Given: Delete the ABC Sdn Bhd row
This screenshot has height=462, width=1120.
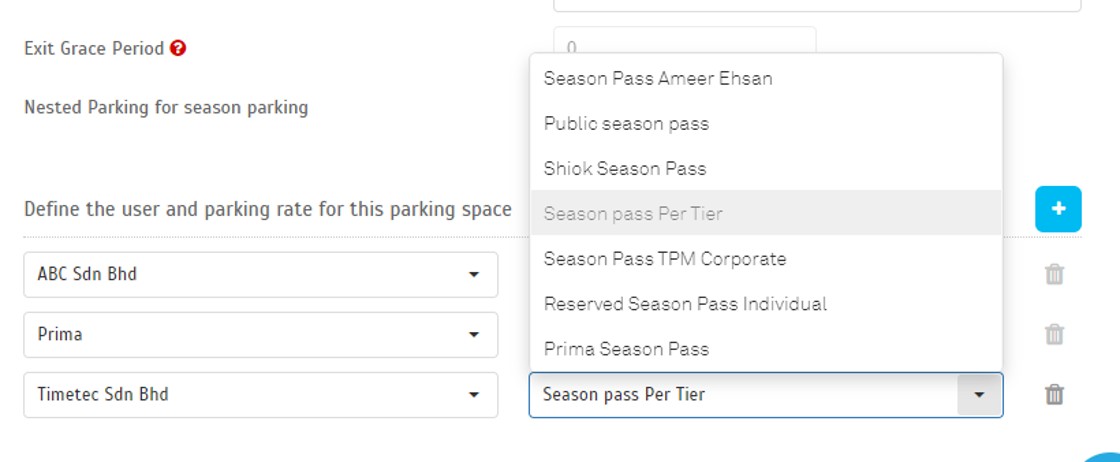Looking at the screenshot, I should point(1054,274).
